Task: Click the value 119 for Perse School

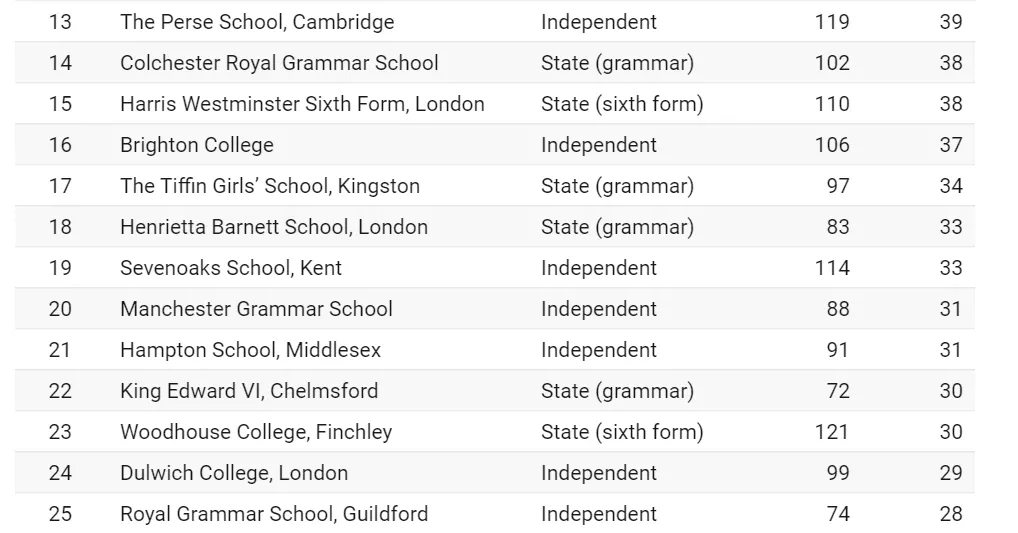Action: (x=832, y=21)
